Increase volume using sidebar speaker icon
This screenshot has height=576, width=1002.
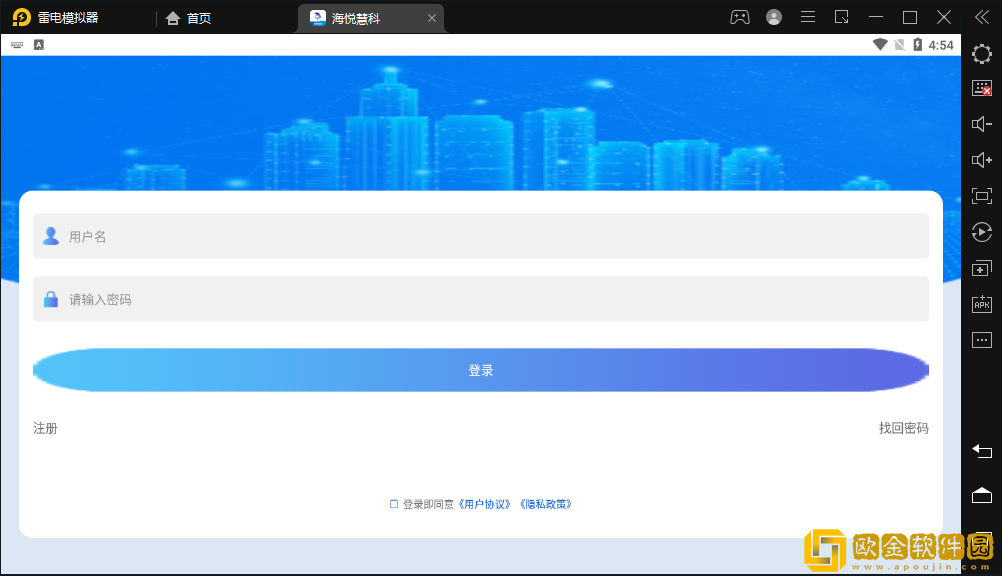tap(981, 160)
